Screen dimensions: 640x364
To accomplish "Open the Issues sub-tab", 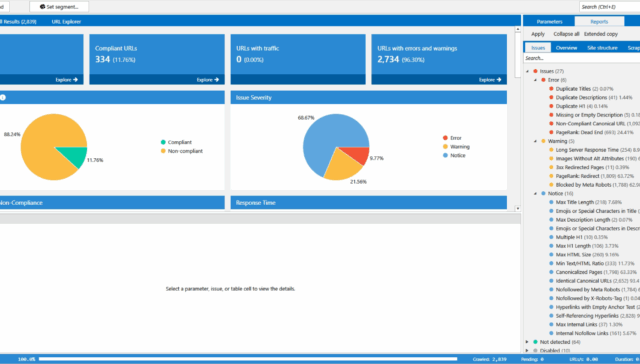I will tap(538, 48).
